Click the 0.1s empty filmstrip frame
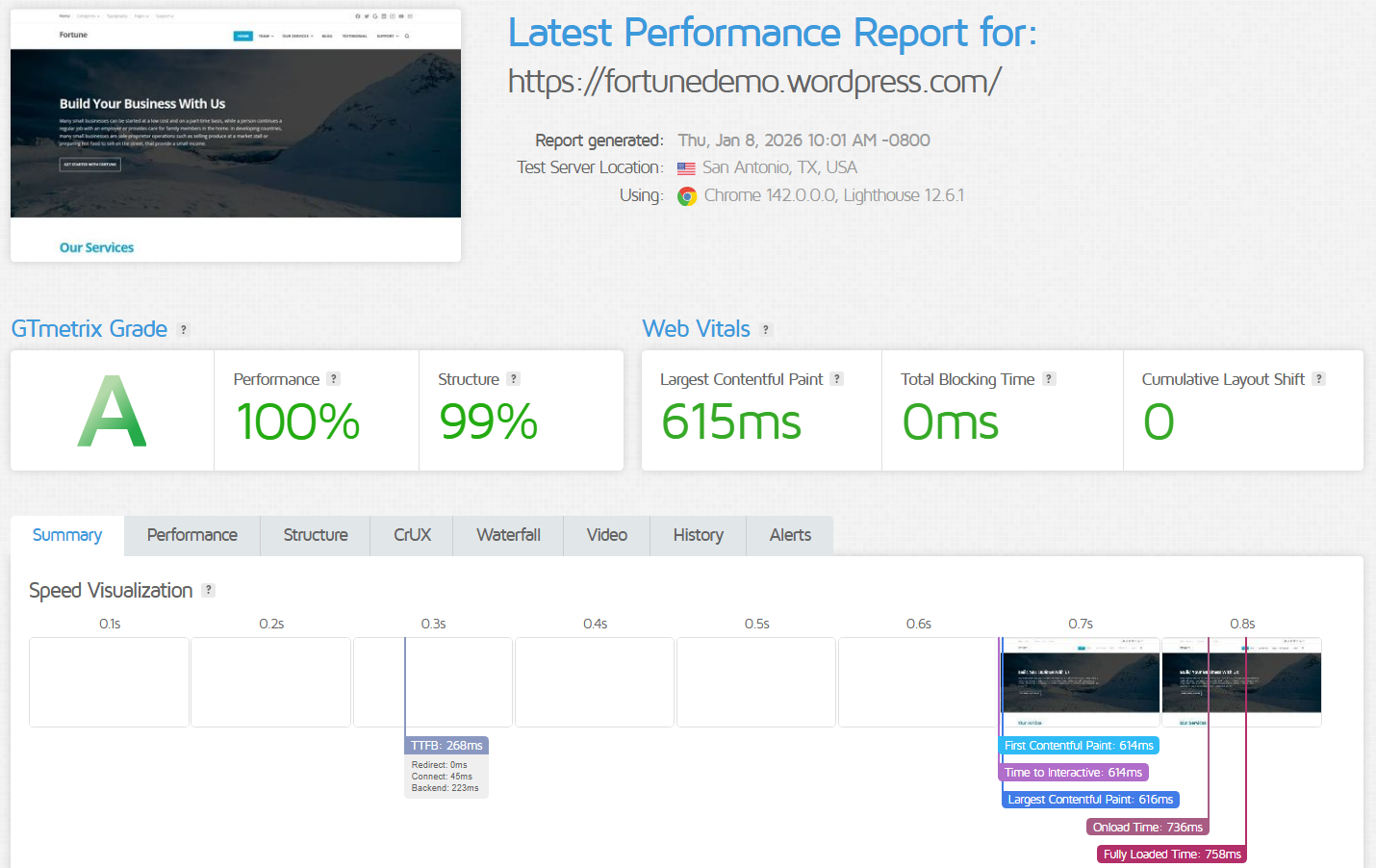 pos(110,682)
